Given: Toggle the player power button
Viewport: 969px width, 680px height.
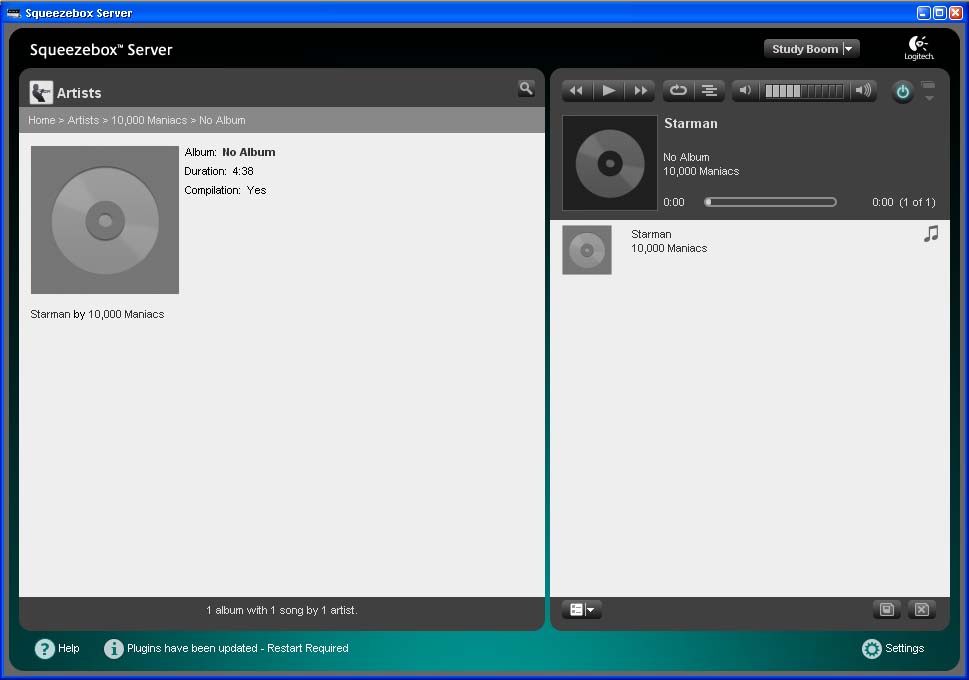Looking at the screenshot, I should tap(903, 92).
